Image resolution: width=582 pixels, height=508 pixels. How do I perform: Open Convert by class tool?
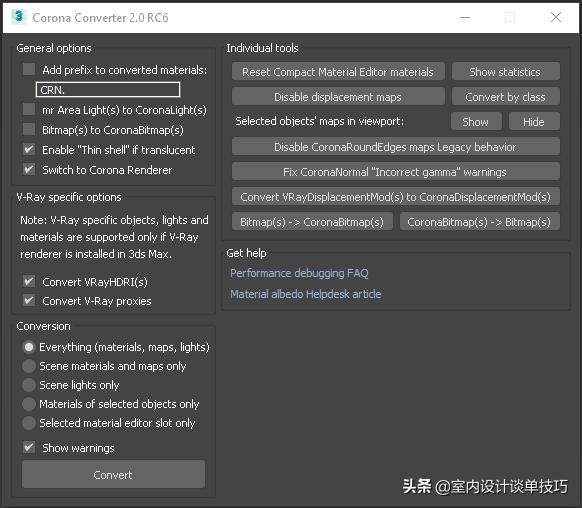[x=506, y=96]
